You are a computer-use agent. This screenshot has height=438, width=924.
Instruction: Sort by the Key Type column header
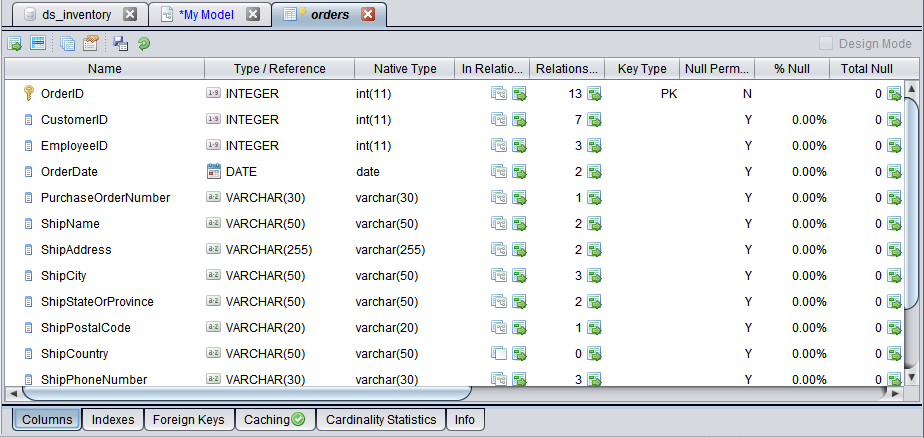coord(642,69)
